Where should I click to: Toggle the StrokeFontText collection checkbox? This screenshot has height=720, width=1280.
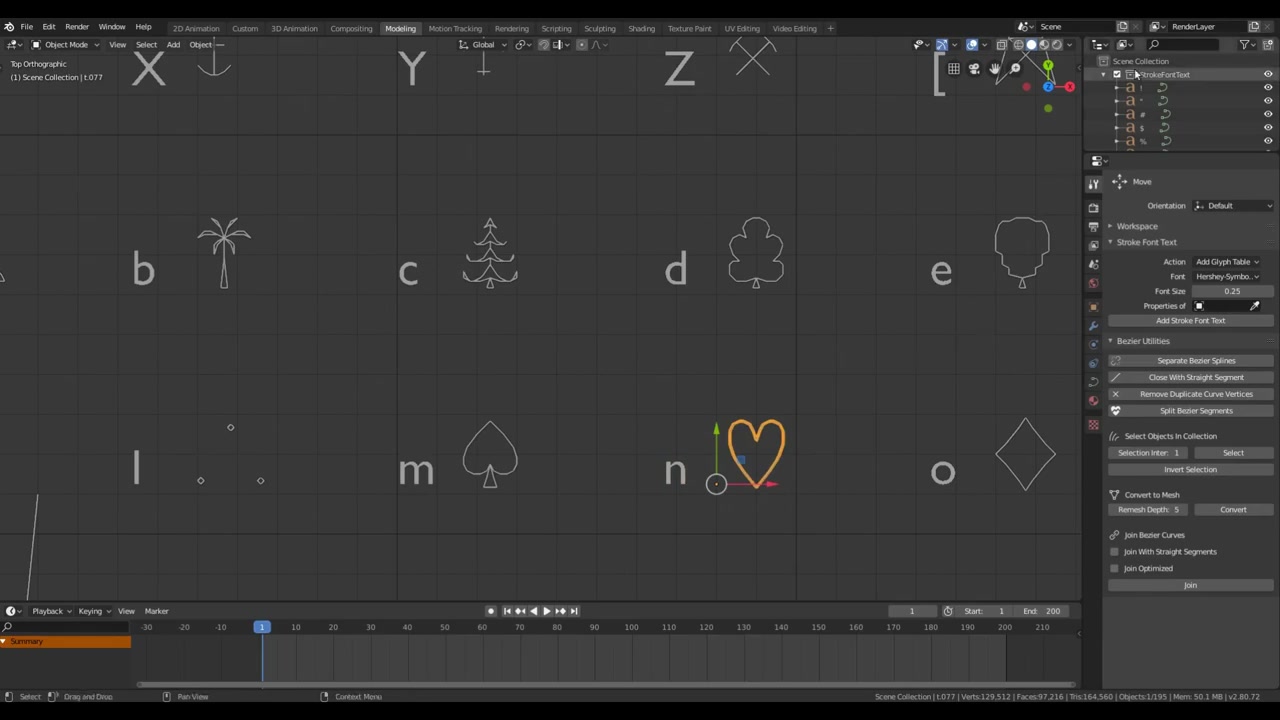(1117, 74)
